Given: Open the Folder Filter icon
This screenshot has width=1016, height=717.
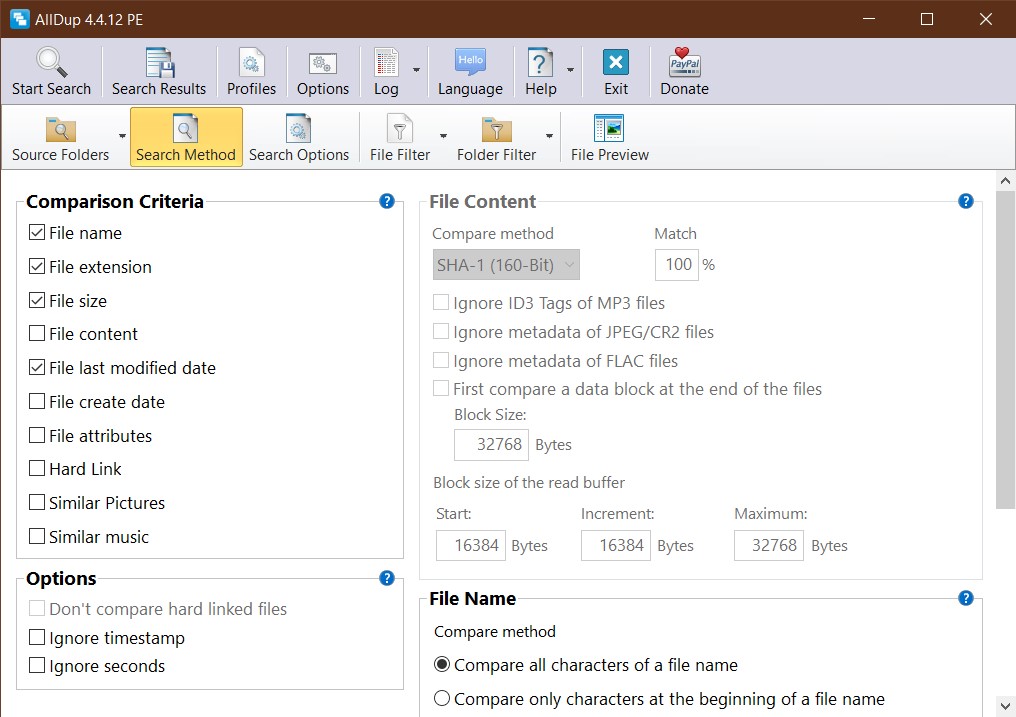Looking at the screenshot, I should coord(497,129).
